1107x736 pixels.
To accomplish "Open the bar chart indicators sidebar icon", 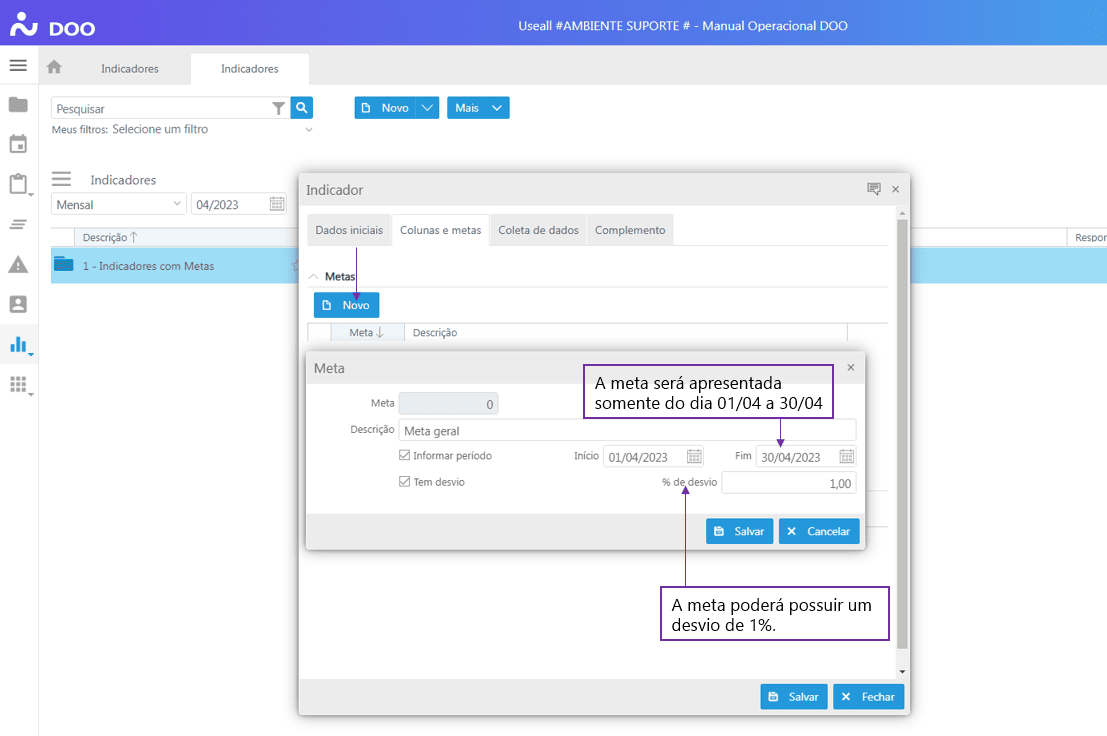I will point(18,345).
